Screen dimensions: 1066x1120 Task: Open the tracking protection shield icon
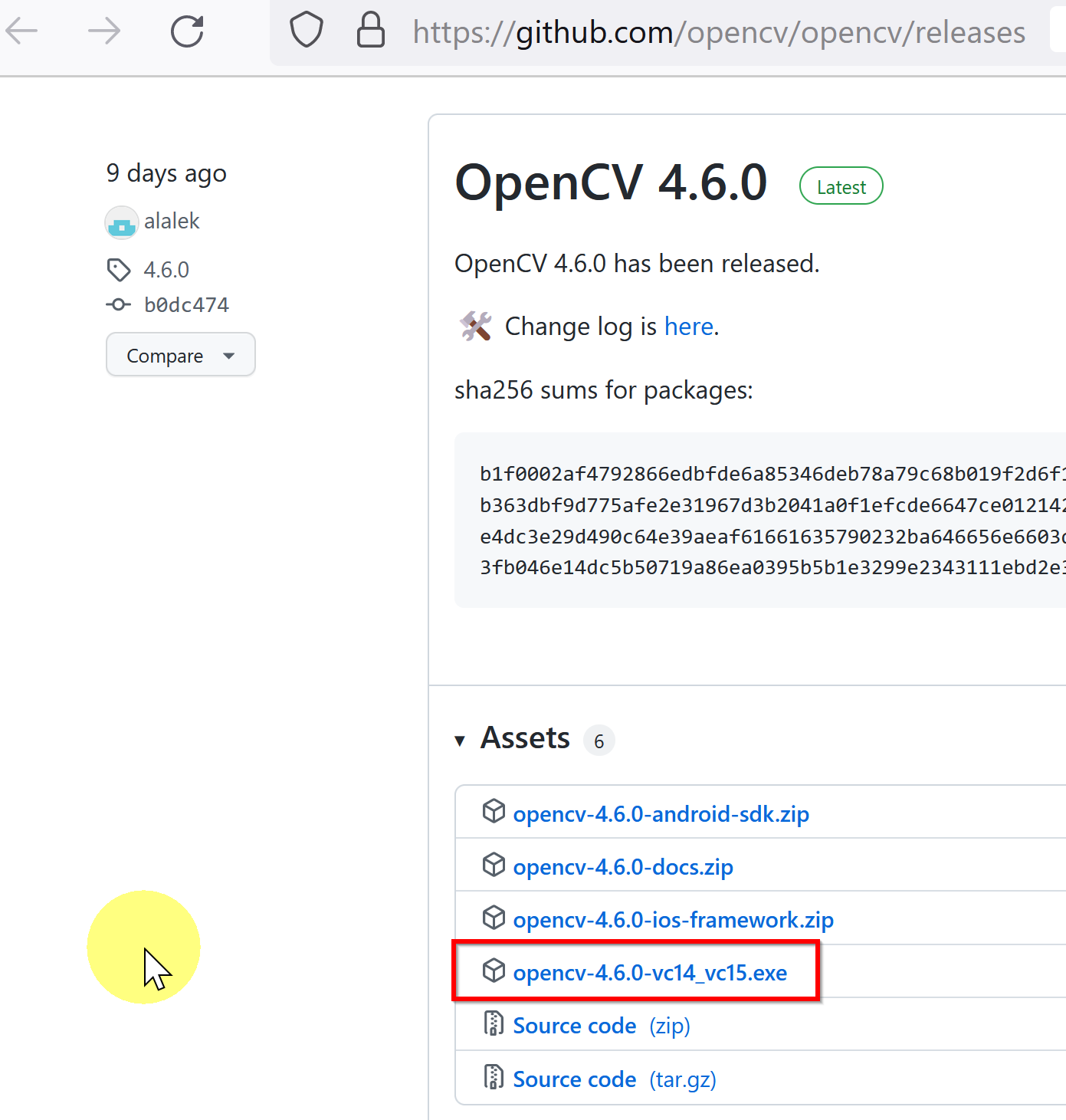(x=307, y=31)
